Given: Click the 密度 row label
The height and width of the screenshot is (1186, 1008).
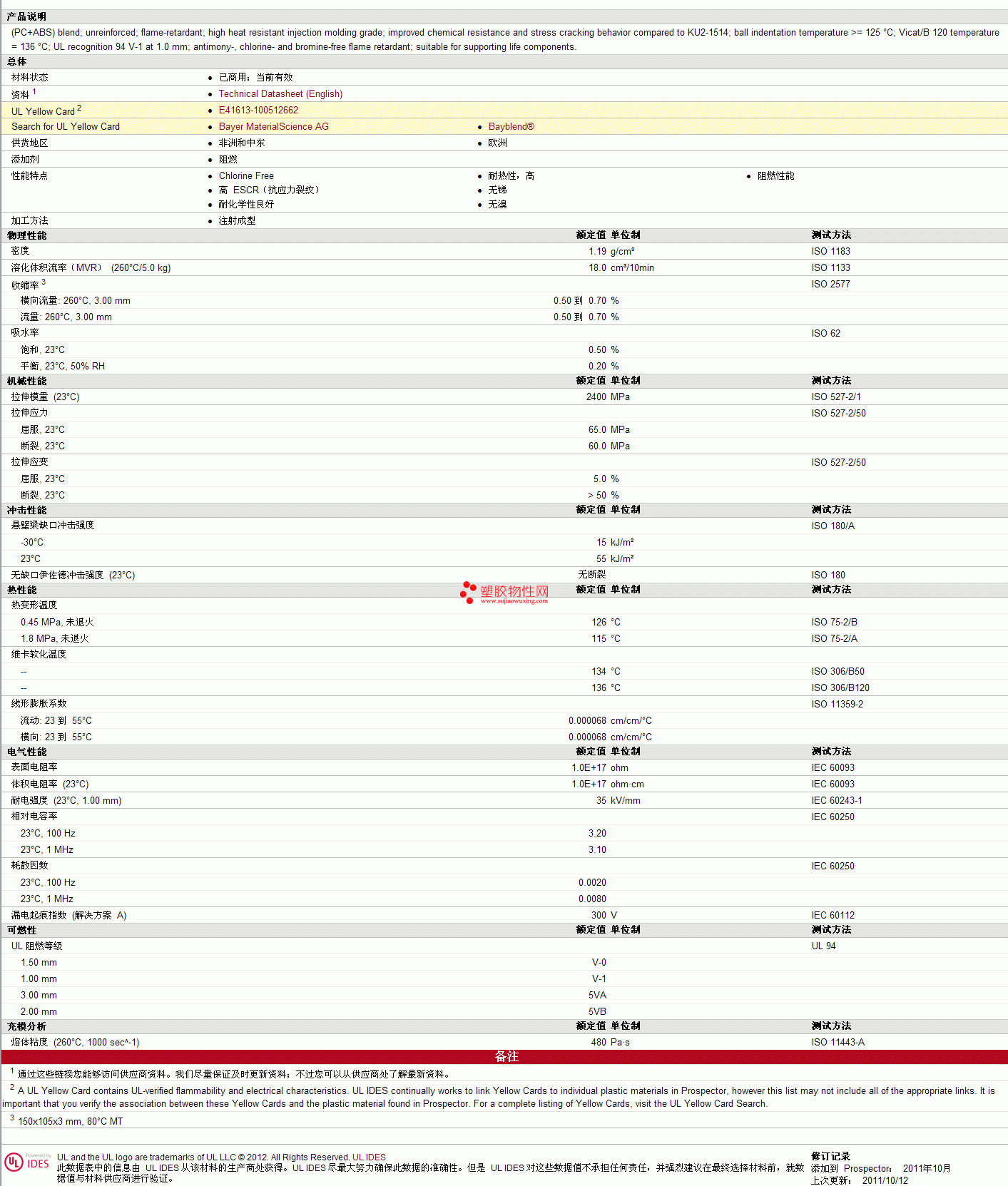Looking at the screenshot, I should tap(20, 251).
